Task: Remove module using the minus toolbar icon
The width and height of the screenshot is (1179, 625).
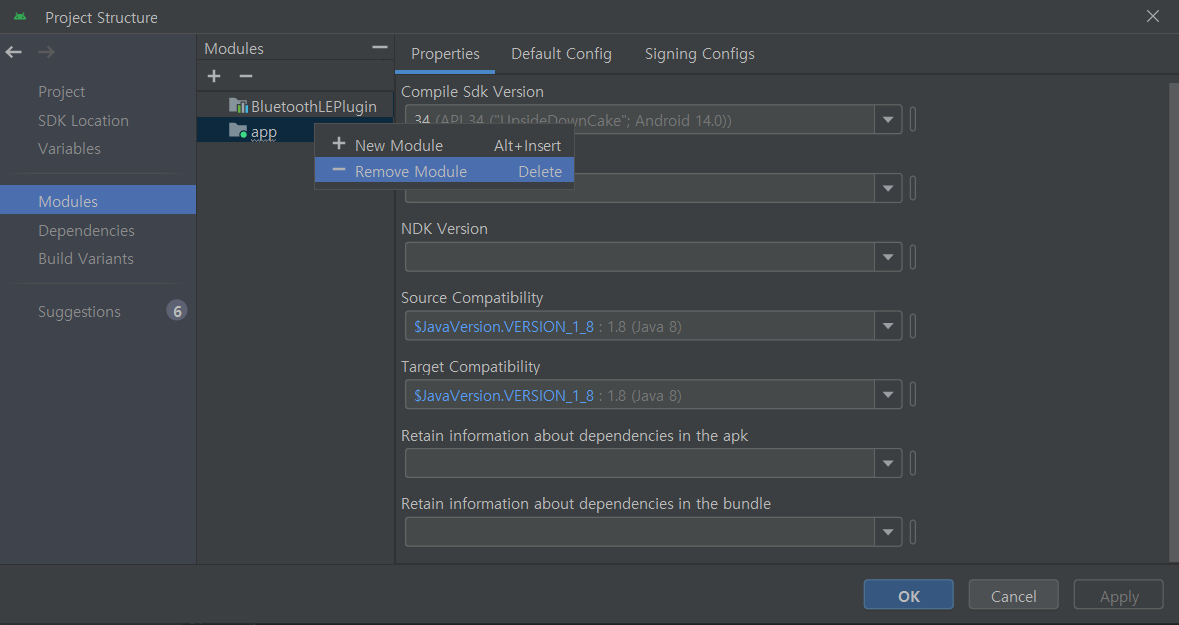Action: [246, 76]
